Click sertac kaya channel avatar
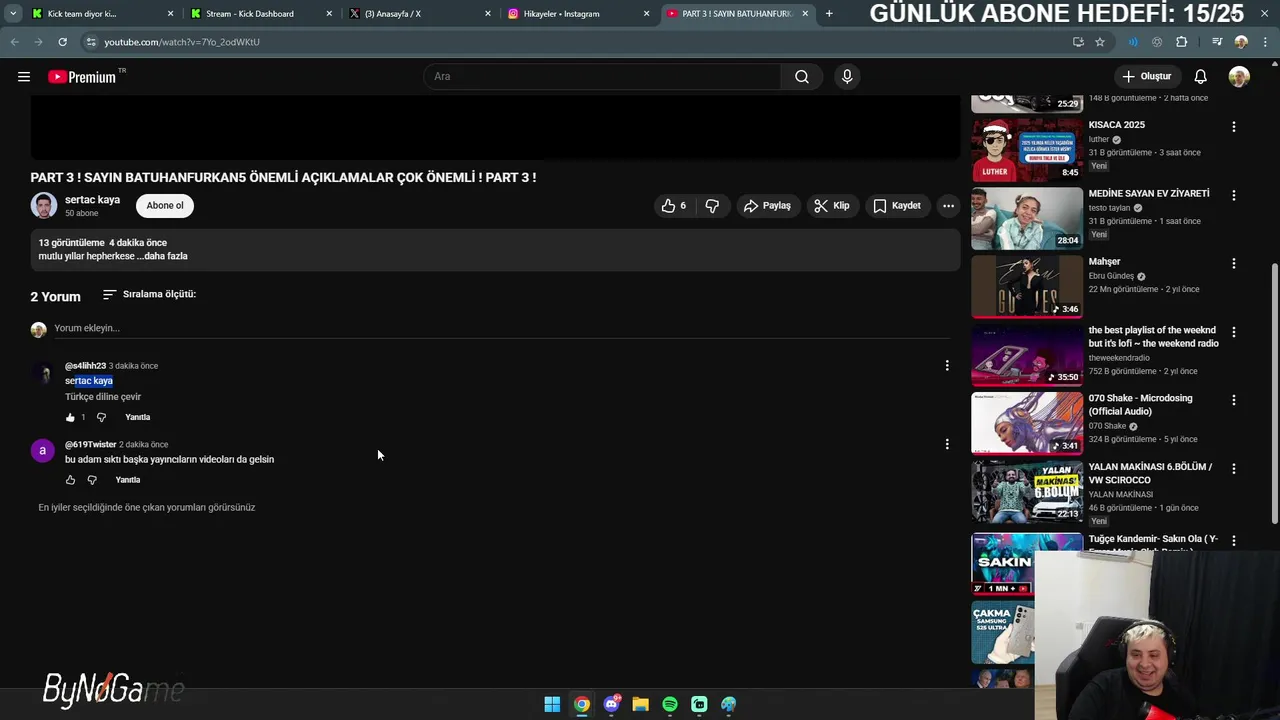Image resolution: width=1280 pixels, height=720 pixels. (x=43, y=206)
